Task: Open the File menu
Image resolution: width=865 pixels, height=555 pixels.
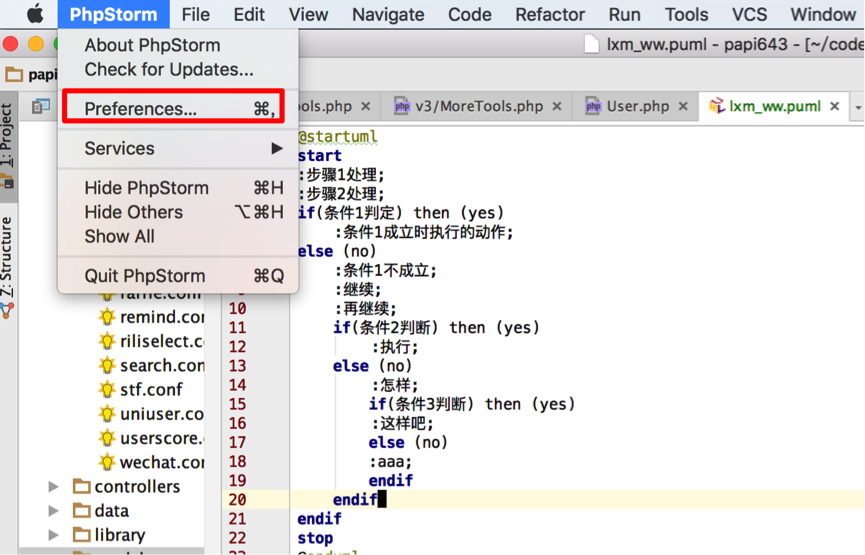Action: tap(195, 14)
